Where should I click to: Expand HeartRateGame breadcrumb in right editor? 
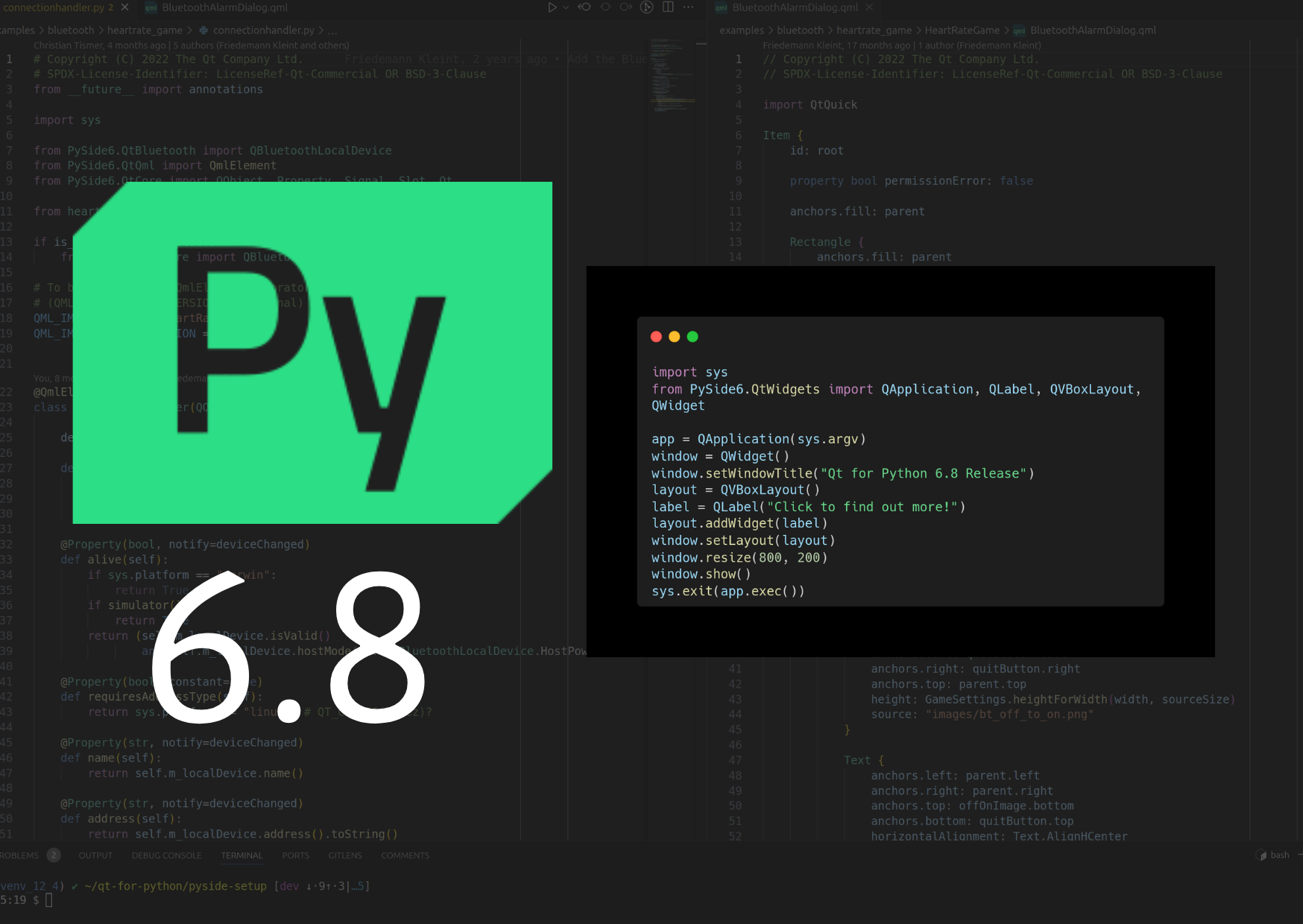(x=962, y=31)
